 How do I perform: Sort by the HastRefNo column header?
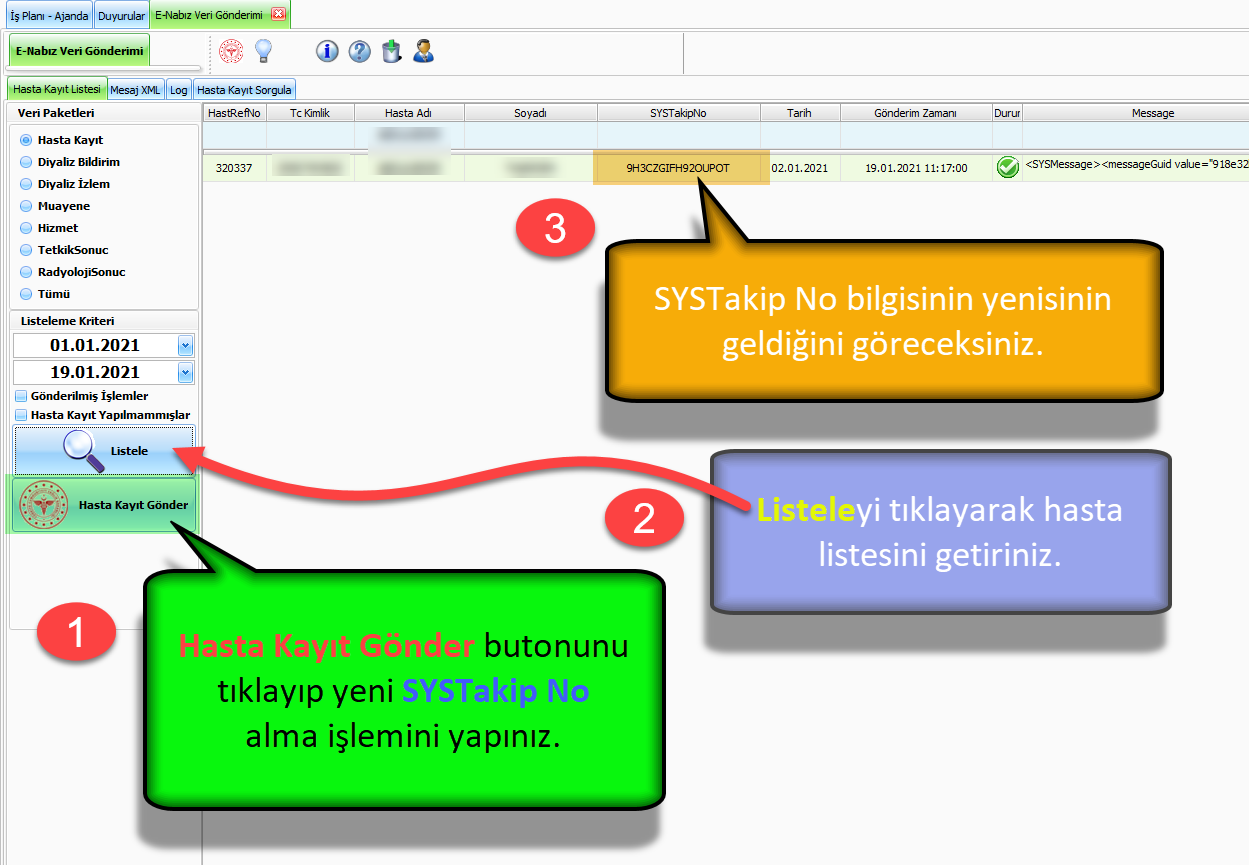[234, 113]
